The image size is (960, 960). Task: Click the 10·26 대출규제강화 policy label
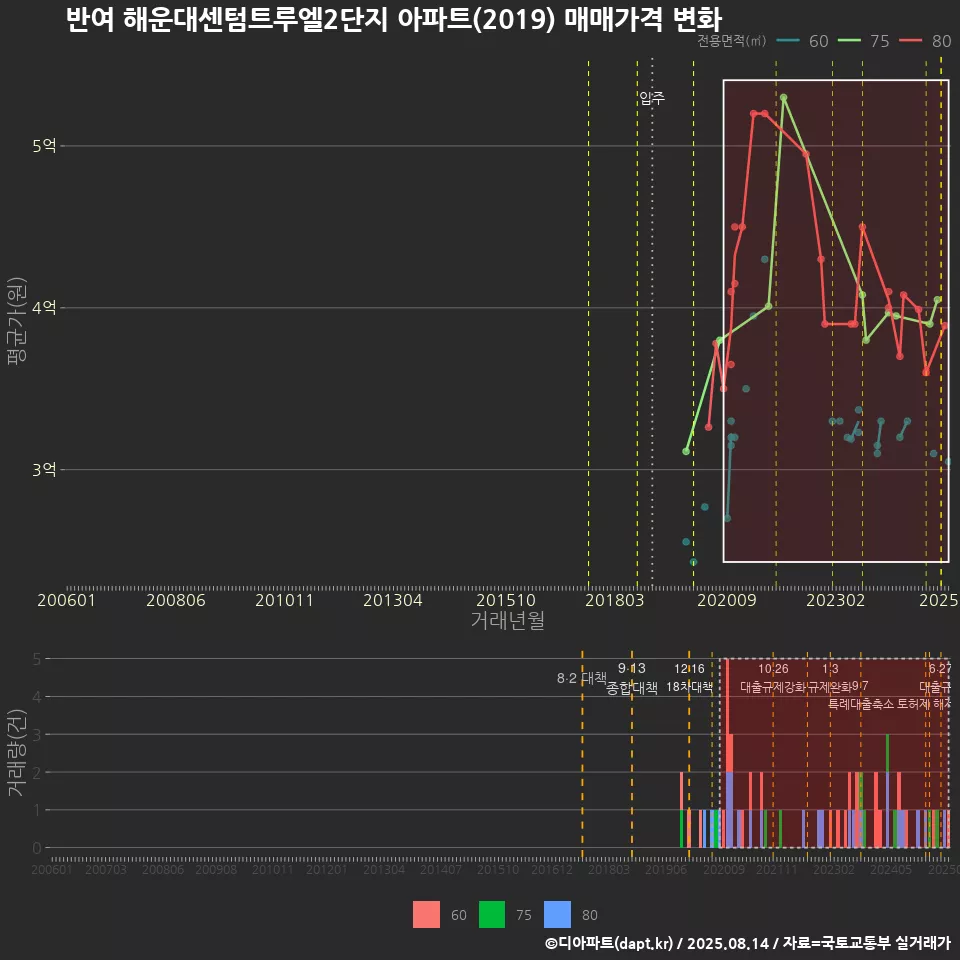[773, 678]
